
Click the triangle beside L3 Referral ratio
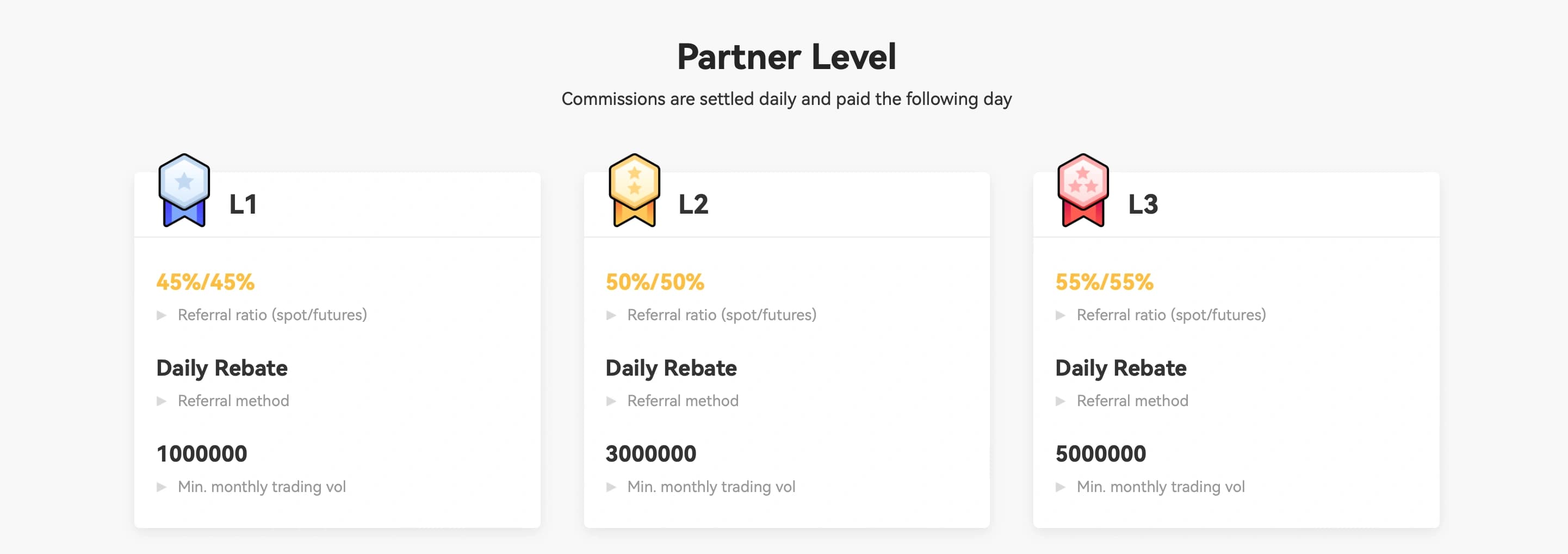(x=1061, y=315)
